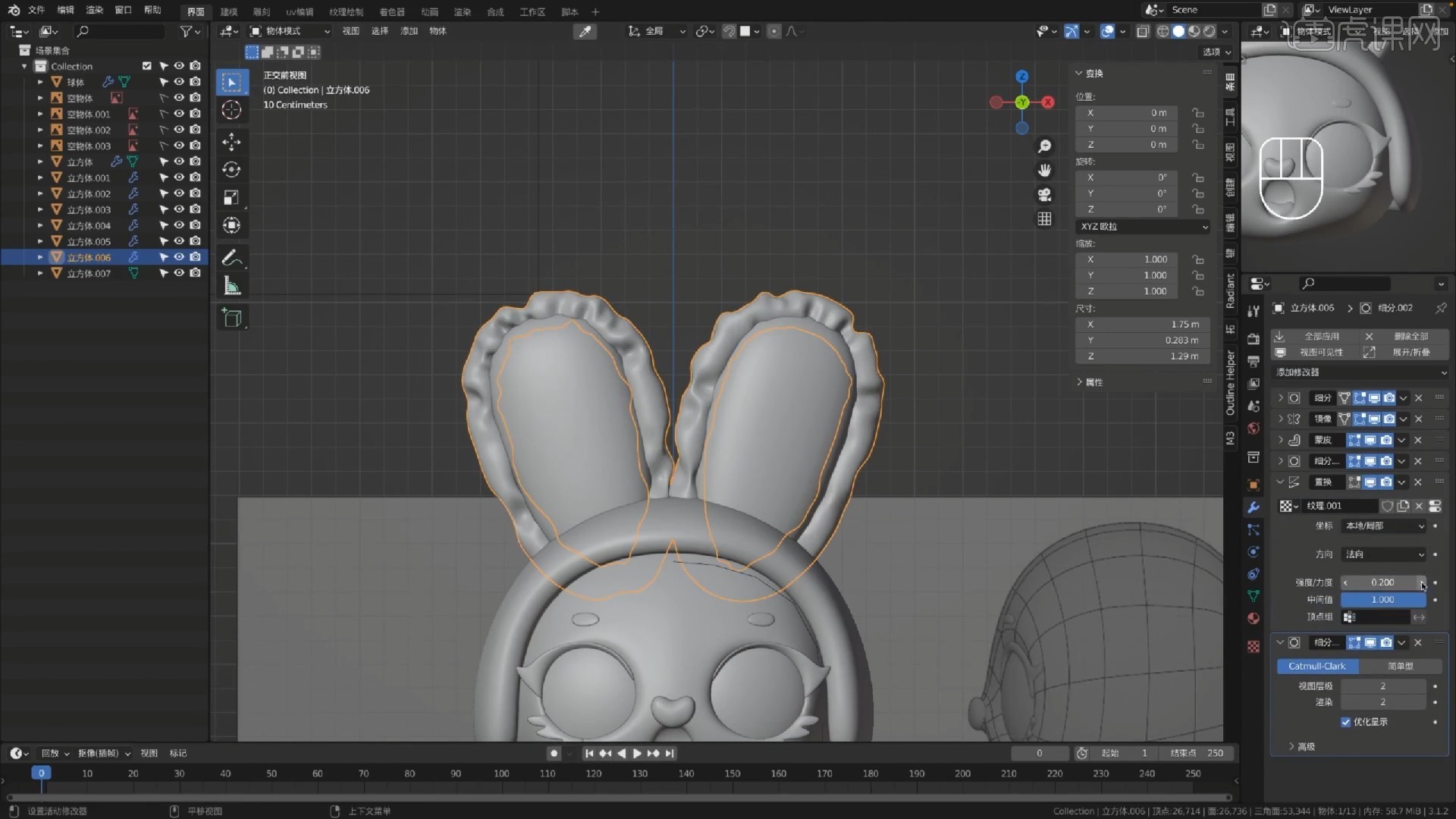Open the Physics properties tab icon

[1254, 552]
